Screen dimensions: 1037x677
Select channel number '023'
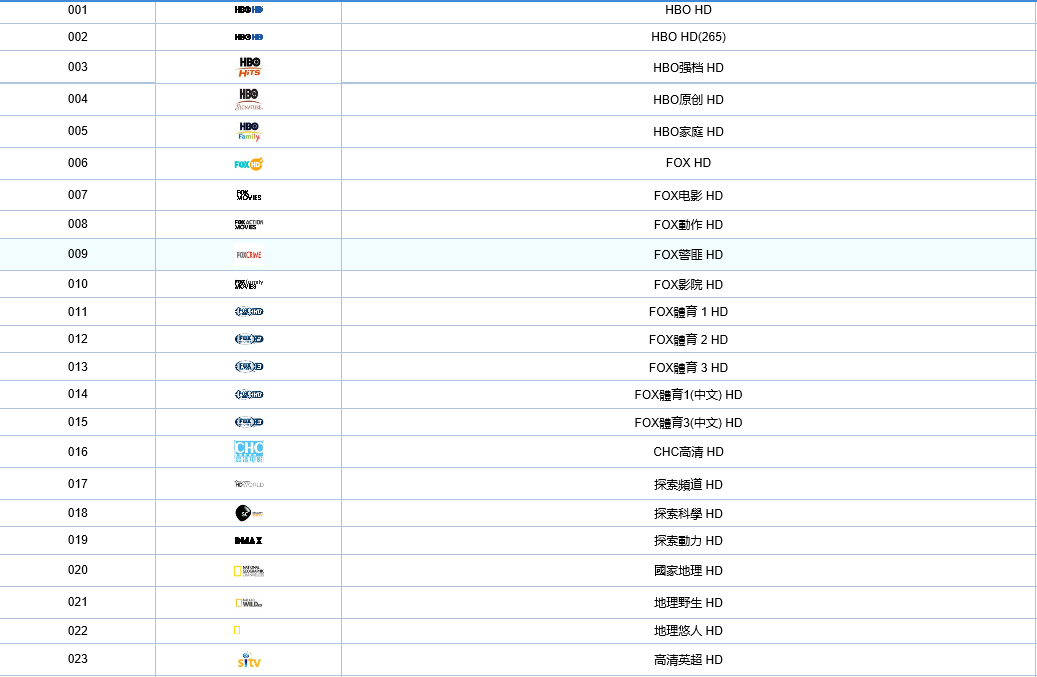77,658
